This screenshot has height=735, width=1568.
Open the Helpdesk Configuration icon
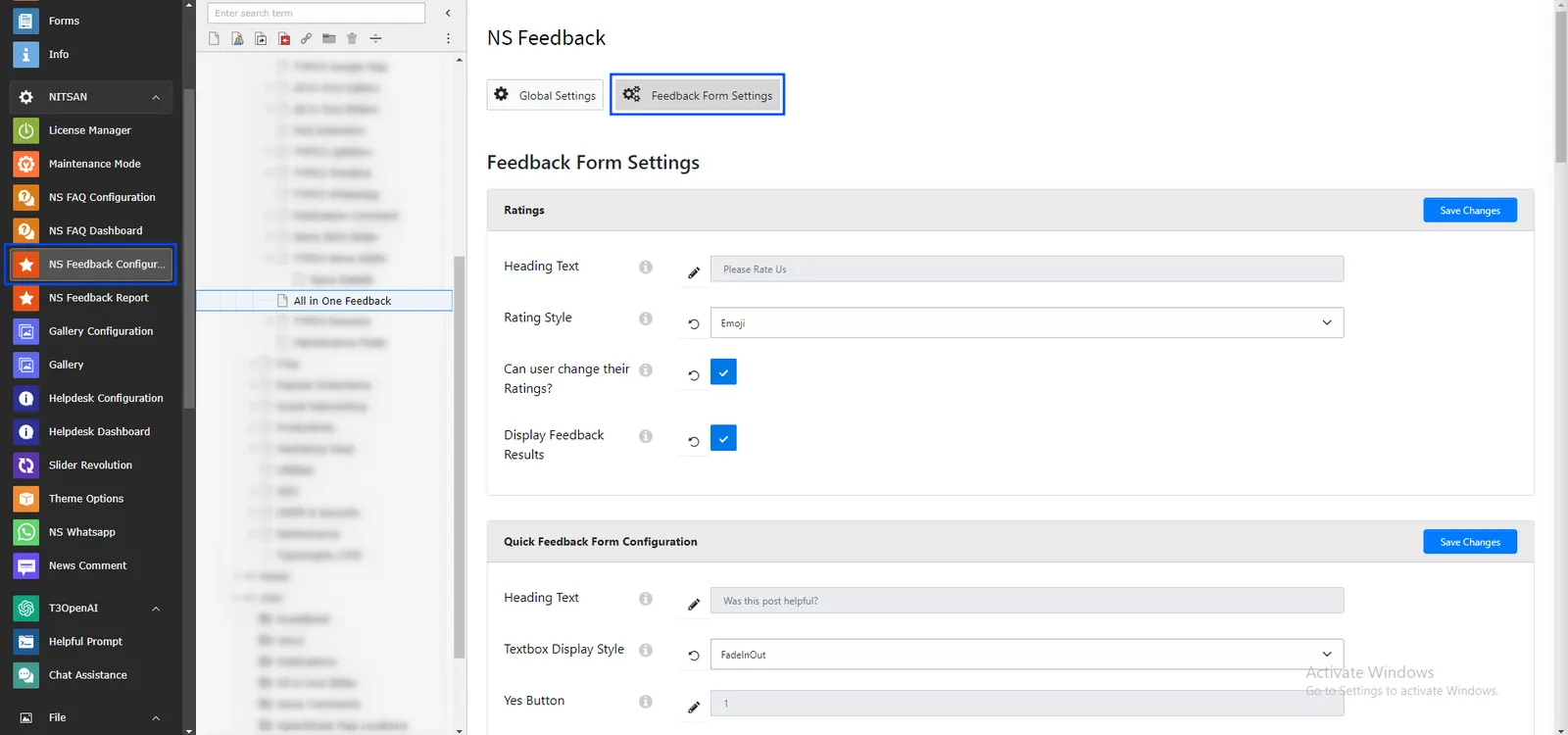26,399
